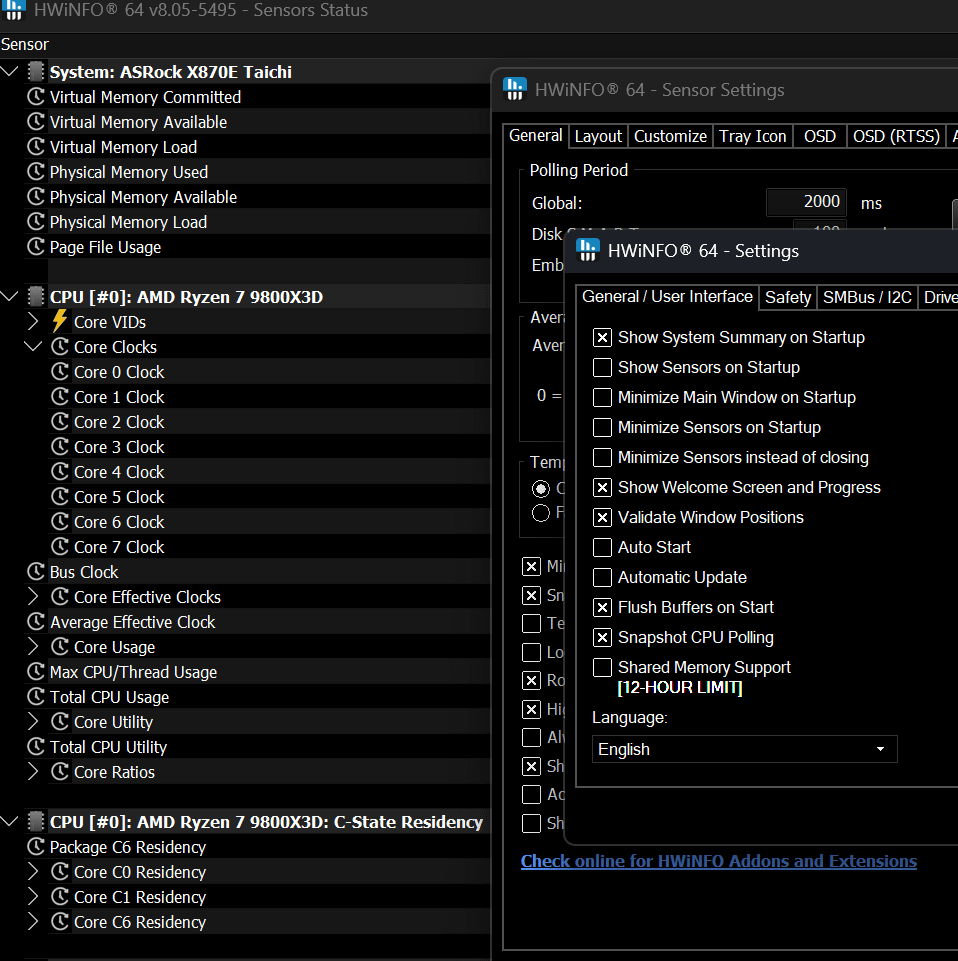The width and height of the screenshot is (958, 961).
Task: Click the System ASRock X870E Taichi chip icon
Action: (x=36, y=72)
